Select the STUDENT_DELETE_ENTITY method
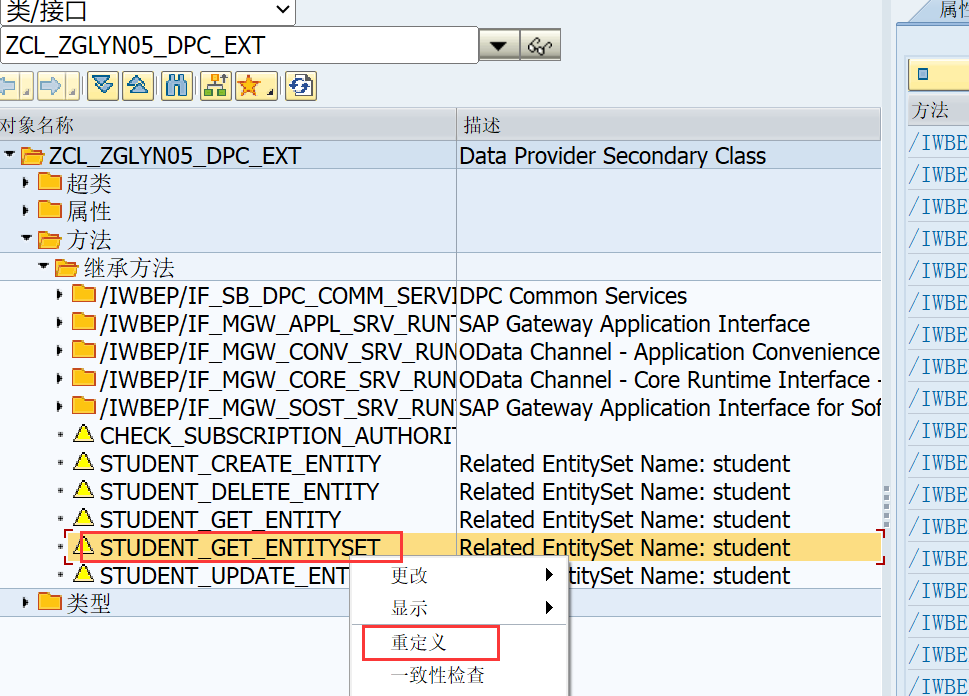This screenshot has height=696, width=969. coord(239,492)
